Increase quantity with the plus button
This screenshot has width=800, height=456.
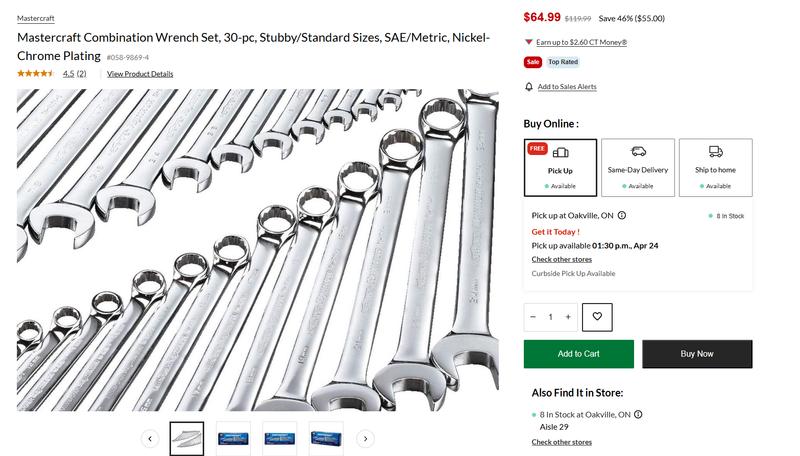coord(568,317)
